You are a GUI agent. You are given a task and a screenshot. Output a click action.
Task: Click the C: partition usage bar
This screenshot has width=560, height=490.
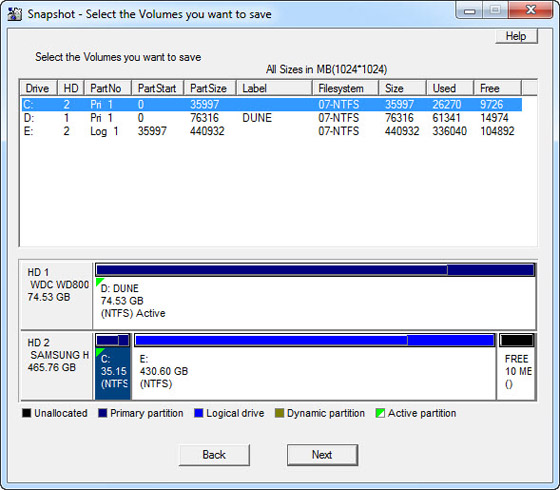pyautogui.click(x=112, y=340)
